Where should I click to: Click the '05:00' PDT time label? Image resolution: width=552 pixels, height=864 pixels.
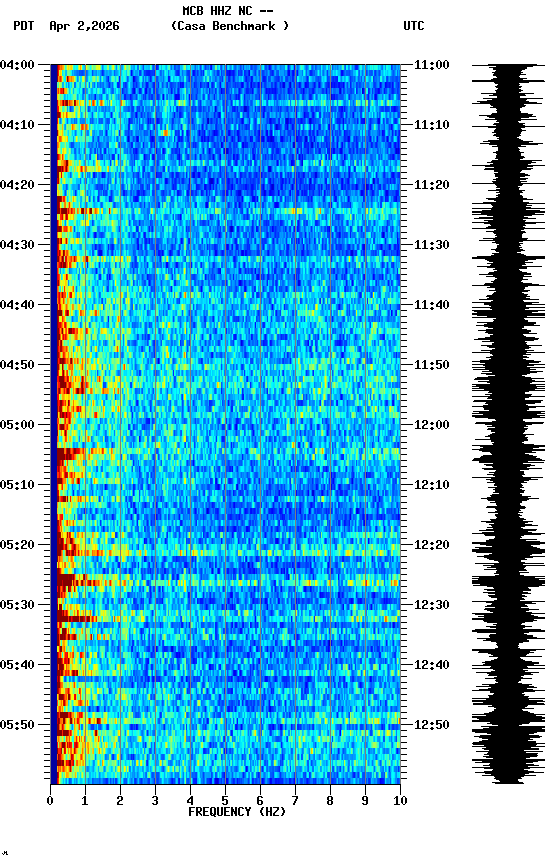pos(17,425)
